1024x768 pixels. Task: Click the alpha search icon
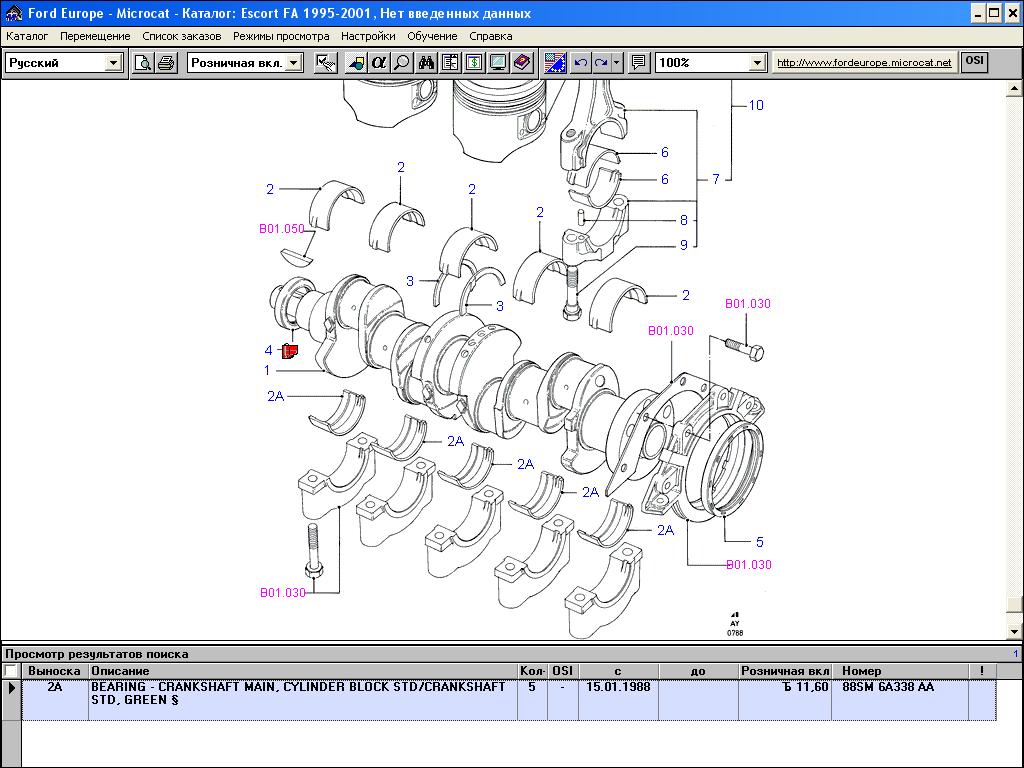pyautogui.click(x=378, y=63)
